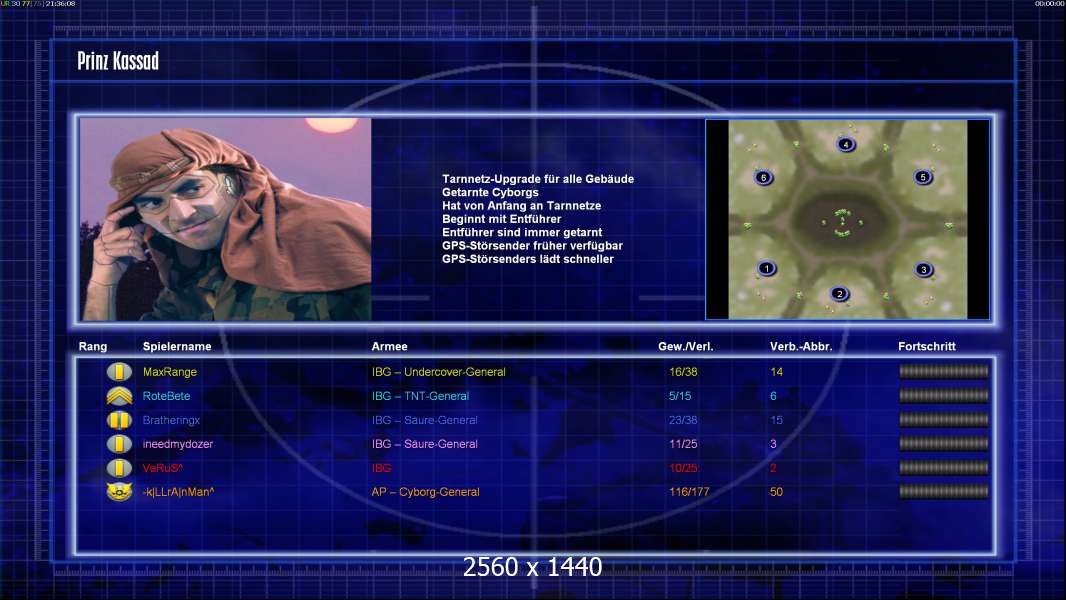Click the clock readout 21:36:08
Screen dimensions: 1066x600
pos(61,3)
